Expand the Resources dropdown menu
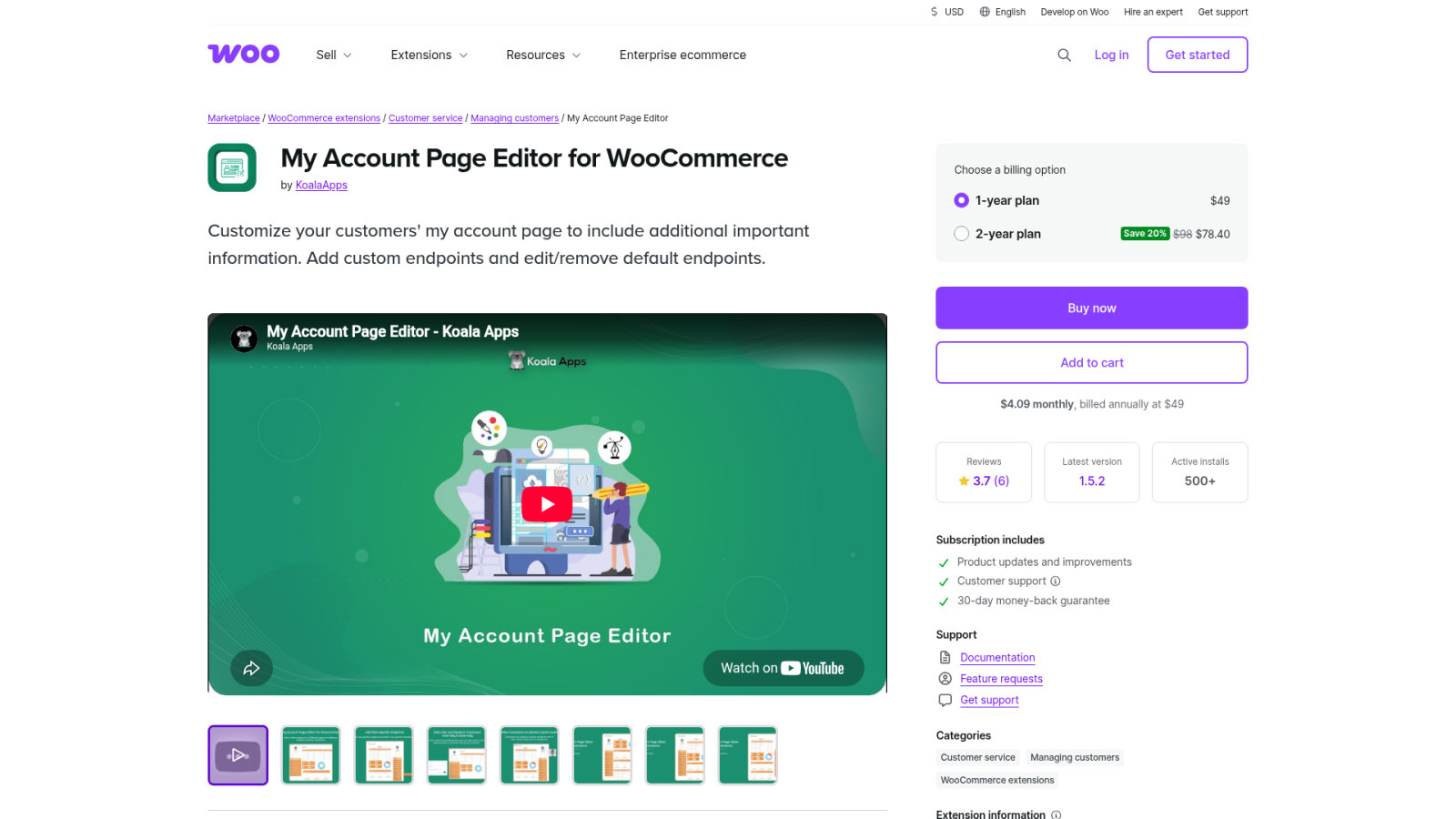This screenshot has height=819, width=1456. [543, 56]
